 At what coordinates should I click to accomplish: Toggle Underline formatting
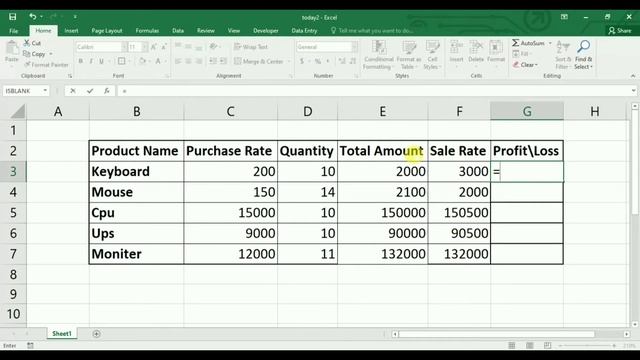[101, 61]
